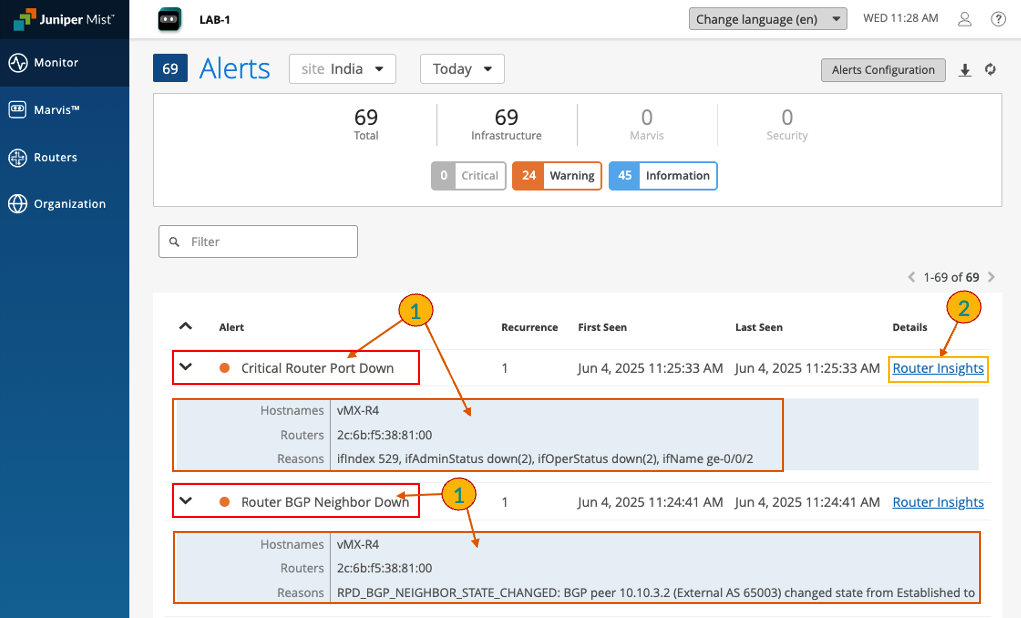
Task: Collapse the Router BGP Neighbor Down alert
Action: (185, 501)
